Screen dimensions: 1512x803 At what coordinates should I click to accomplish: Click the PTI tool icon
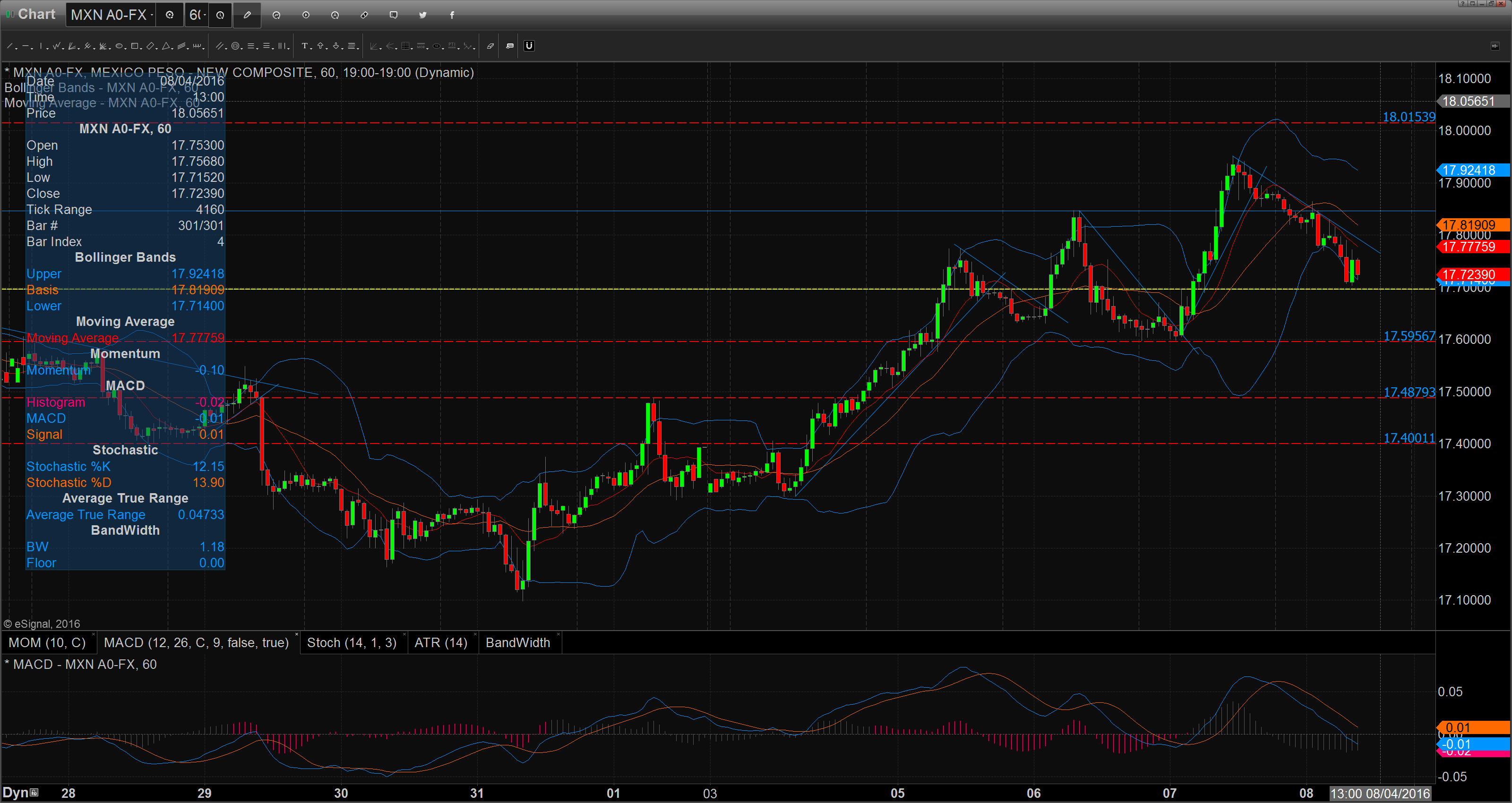pos(452,46)
